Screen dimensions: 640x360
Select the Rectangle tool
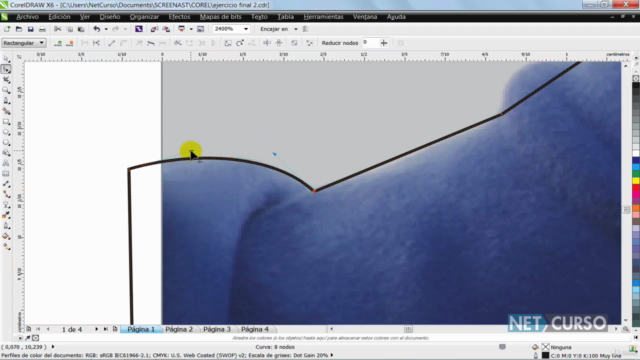tap(6, 122)
